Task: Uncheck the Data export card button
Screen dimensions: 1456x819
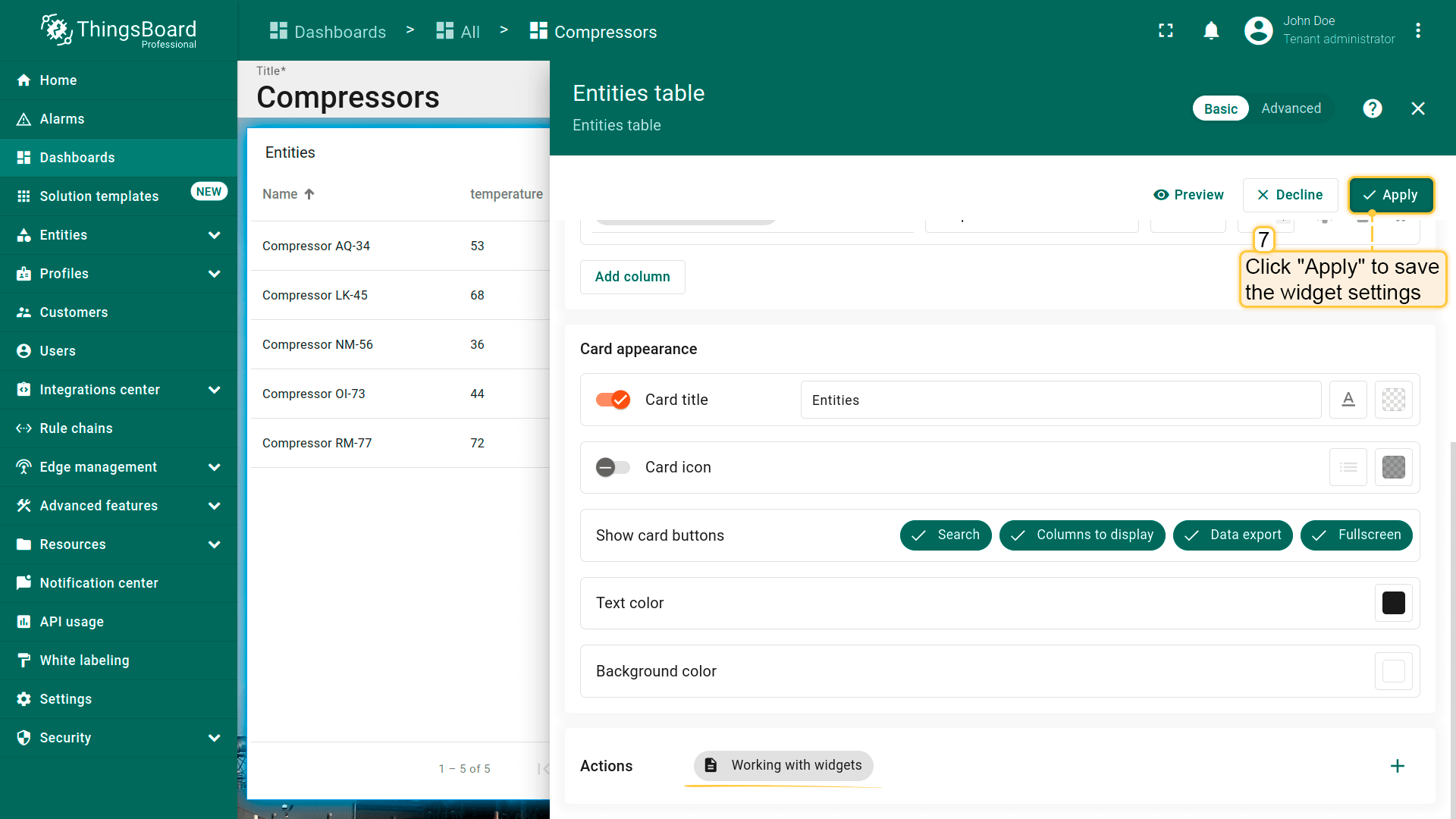Action: pyautogui.click(x=1232, y=535)
